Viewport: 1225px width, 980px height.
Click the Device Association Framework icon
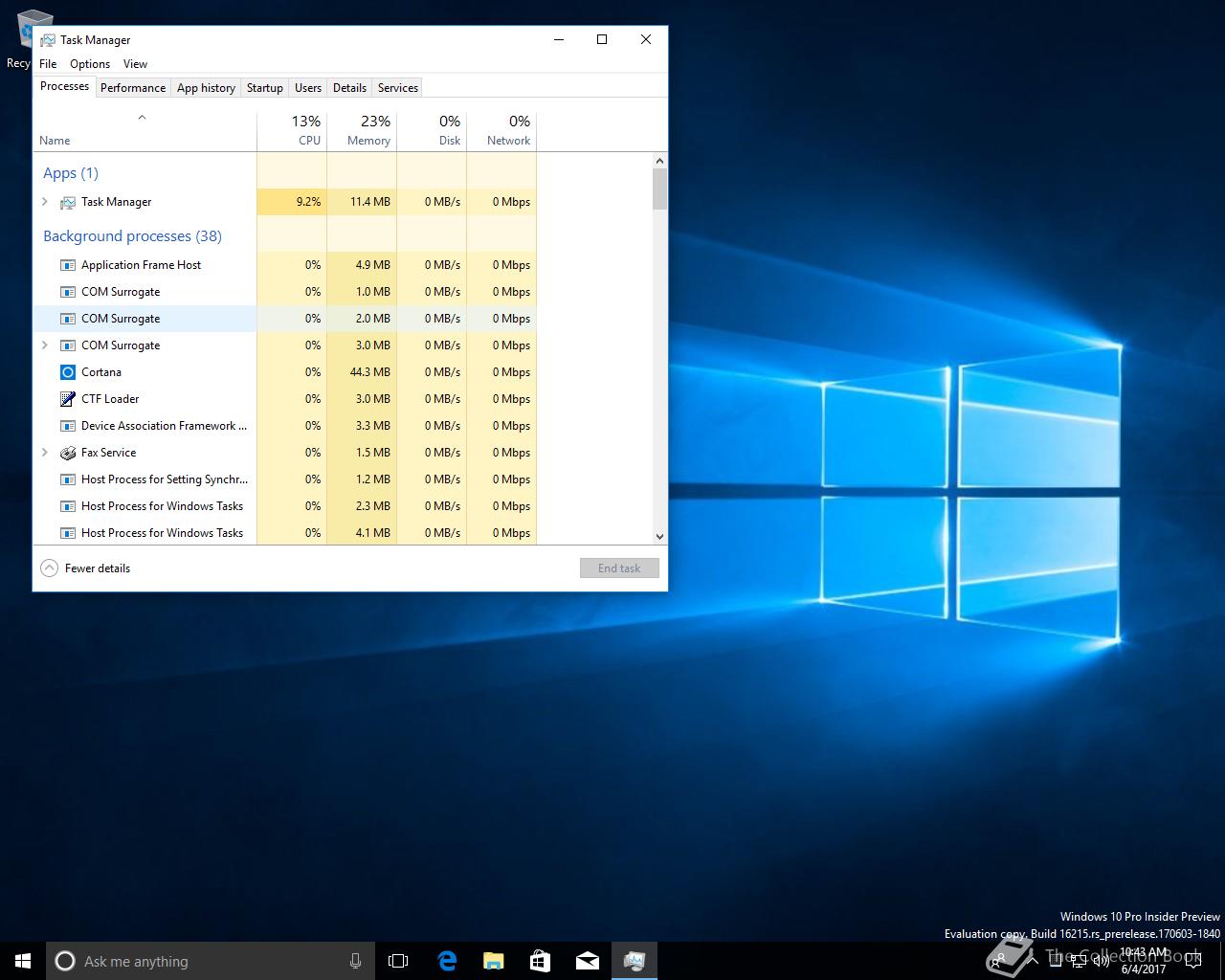pos(68,426)
